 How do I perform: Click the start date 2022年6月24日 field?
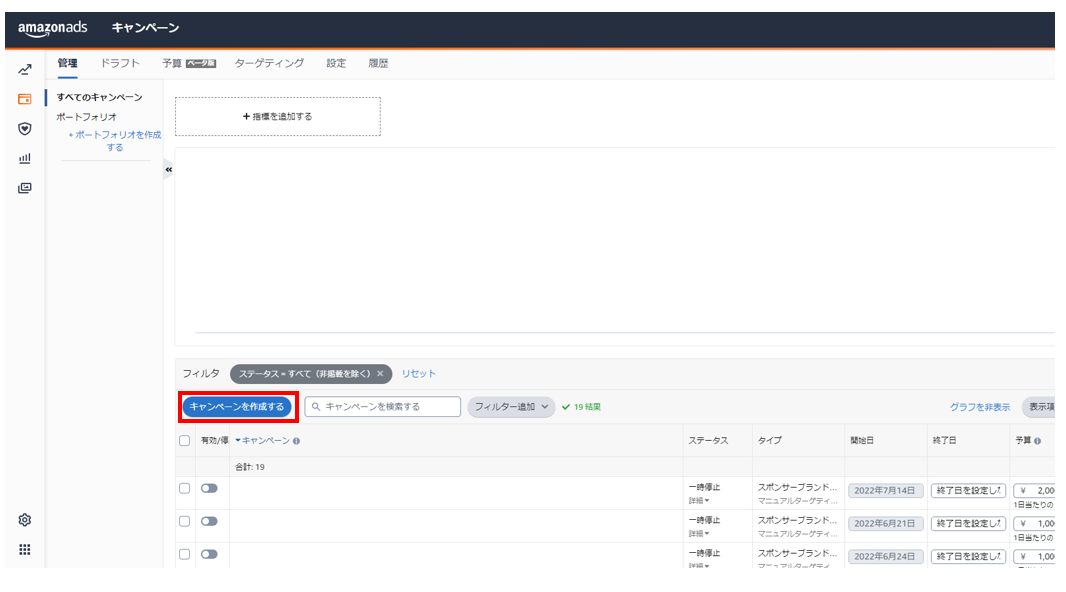tap(885, 556)
